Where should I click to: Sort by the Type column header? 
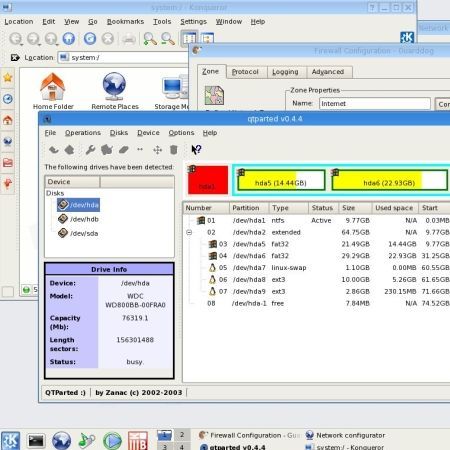click(288, 208)
